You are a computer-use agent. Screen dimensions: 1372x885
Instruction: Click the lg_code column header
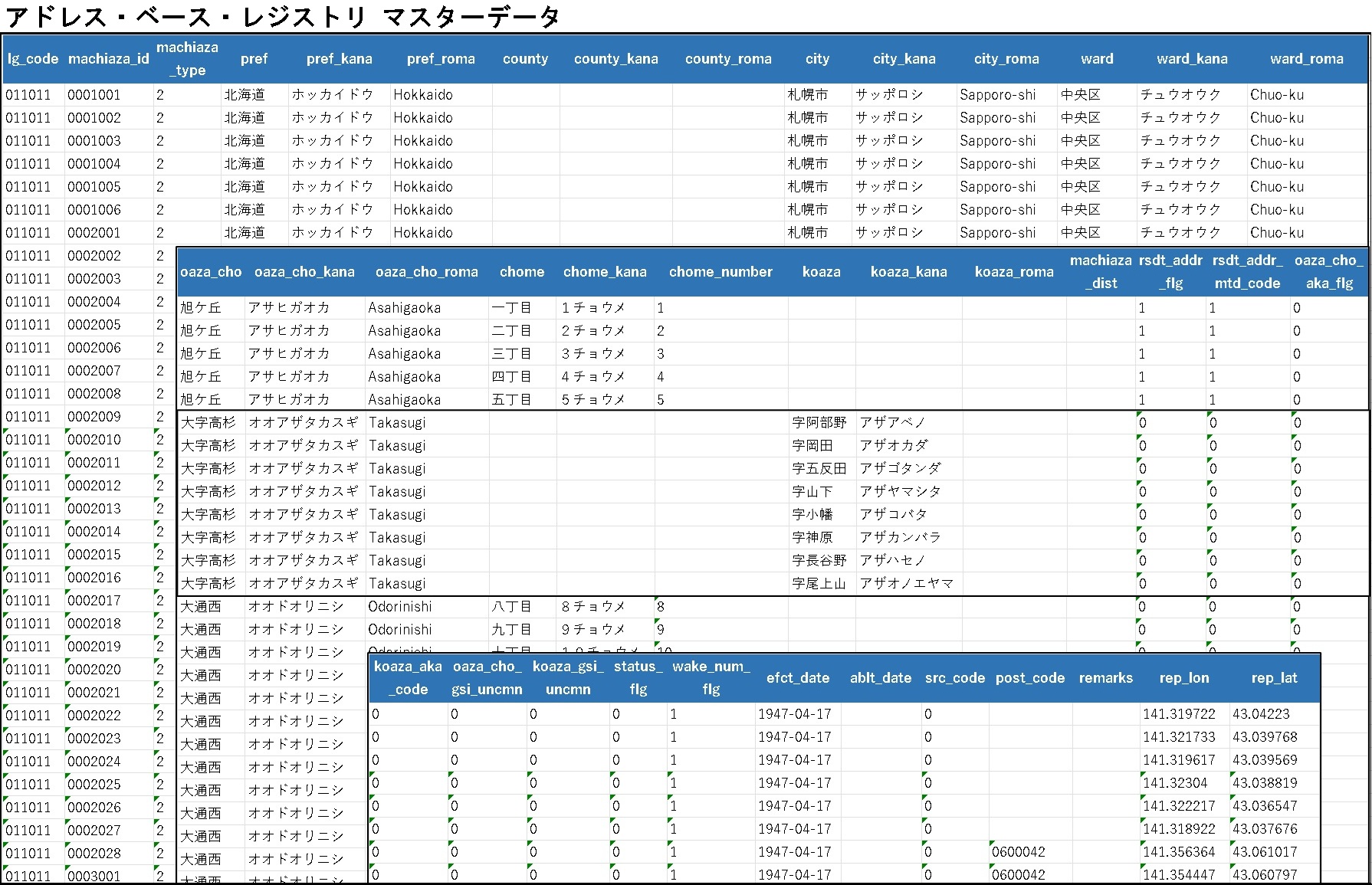[x=32, y=59]
